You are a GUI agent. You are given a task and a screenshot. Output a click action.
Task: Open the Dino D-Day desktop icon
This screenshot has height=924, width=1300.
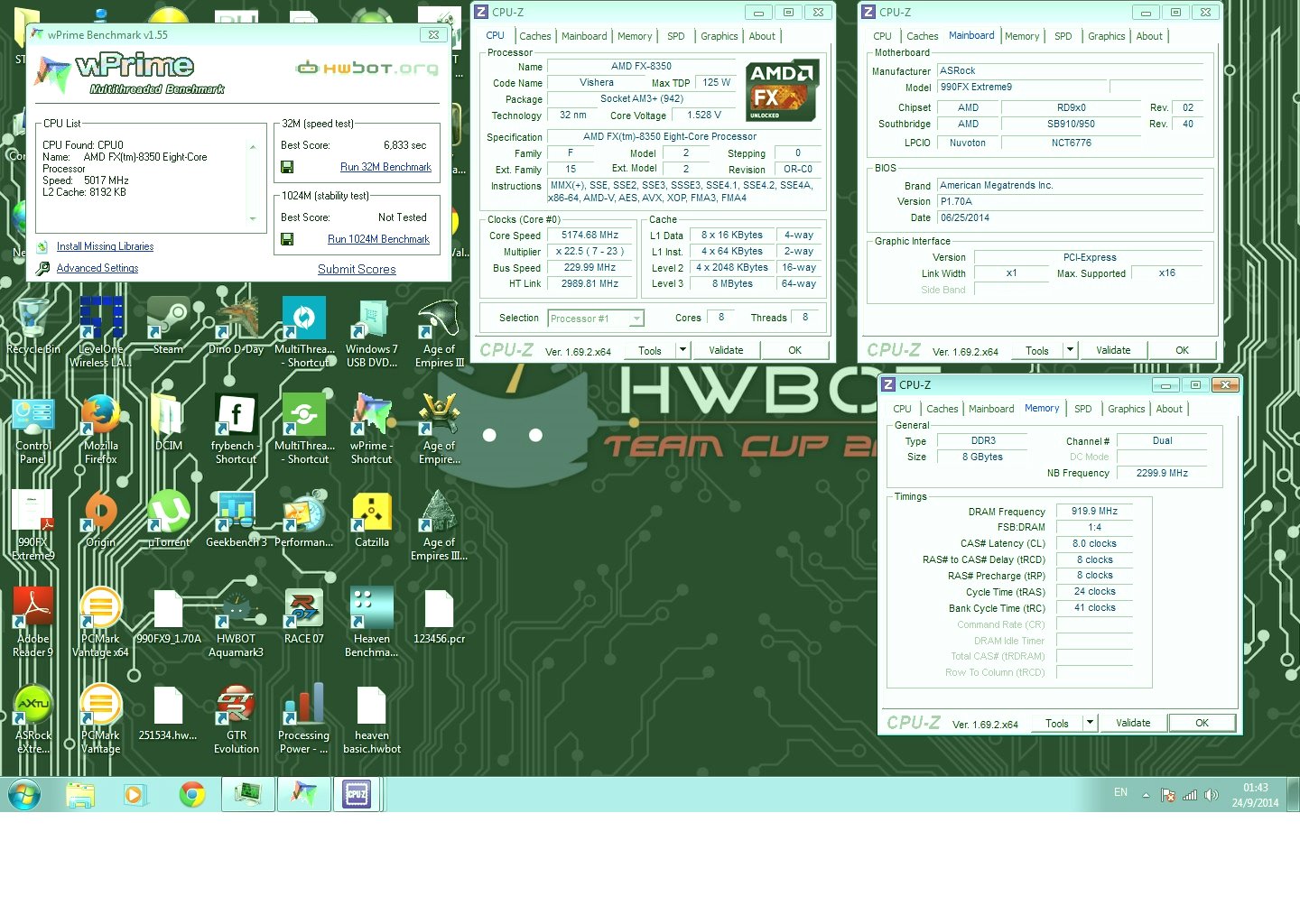pos(236,325)
